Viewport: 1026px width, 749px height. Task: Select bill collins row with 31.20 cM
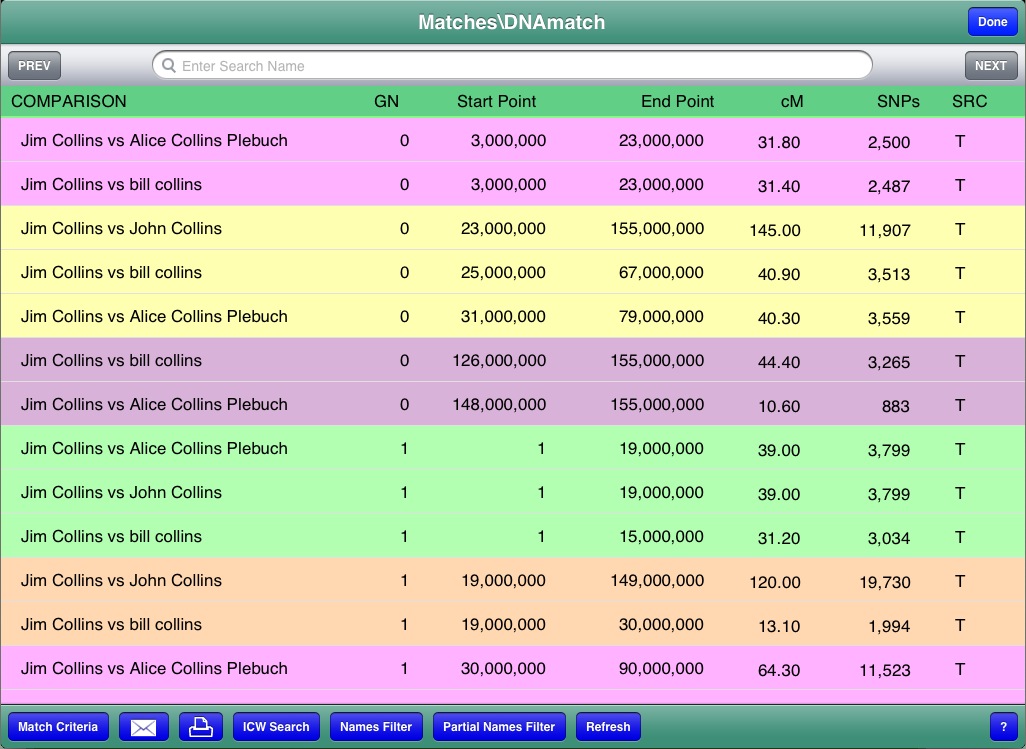click(513, 536)
